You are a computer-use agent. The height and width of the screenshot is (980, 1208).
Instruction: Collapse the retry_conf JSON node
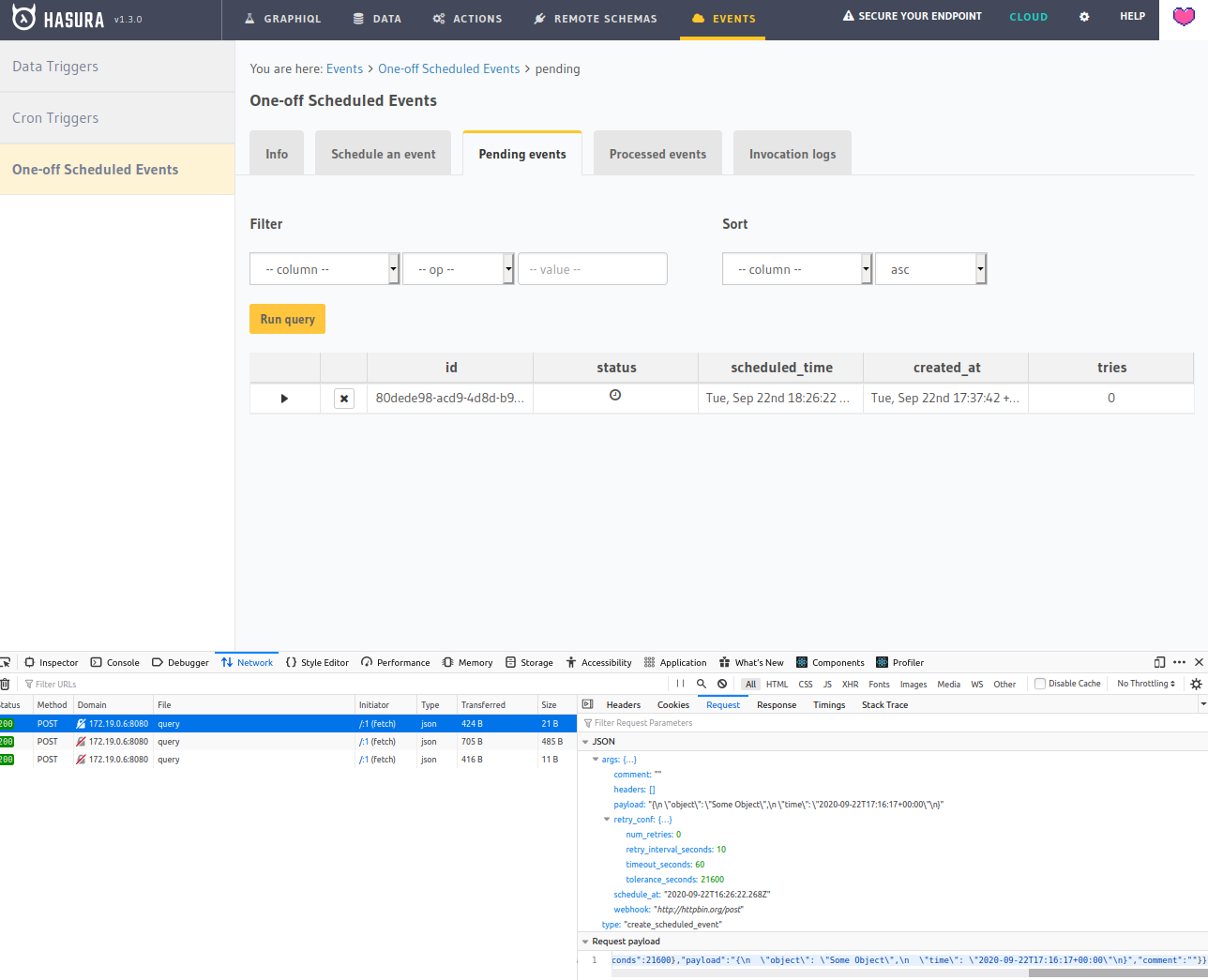607,819
